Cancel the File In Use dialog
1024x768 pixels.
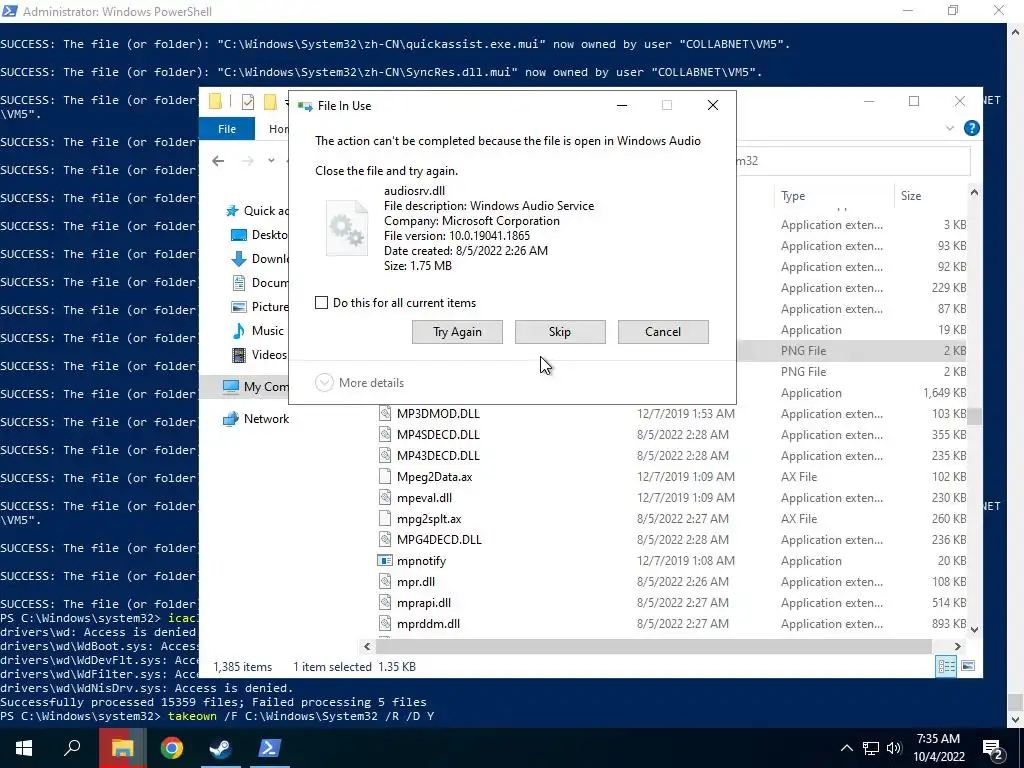click(x=663, y=332)
